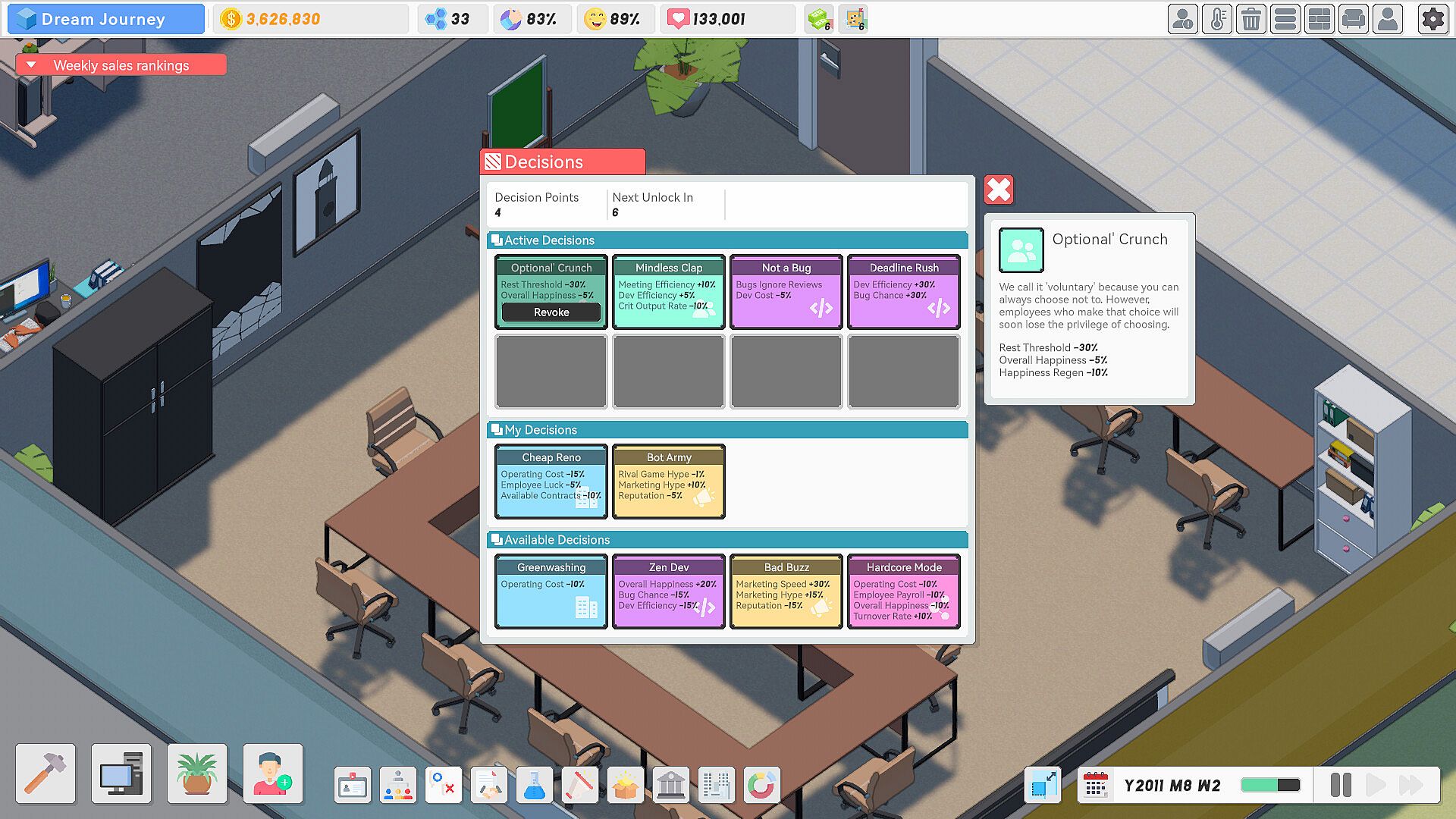Open the research flask menu

click(x=534, y=786)
